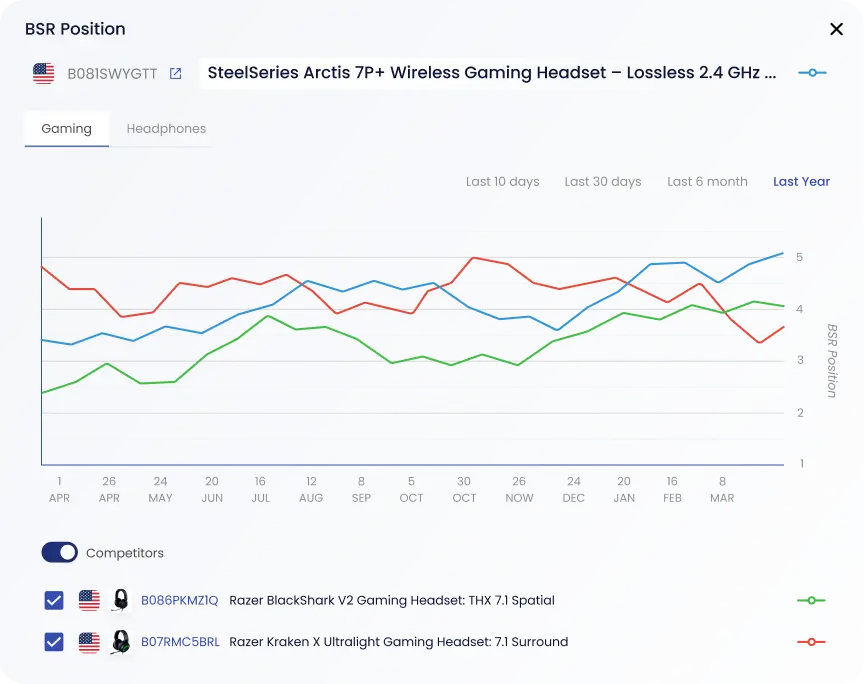Screen dimensions: 864x684
Task: Click Razer Kraken X headset thumbnail
Action: 121,642
